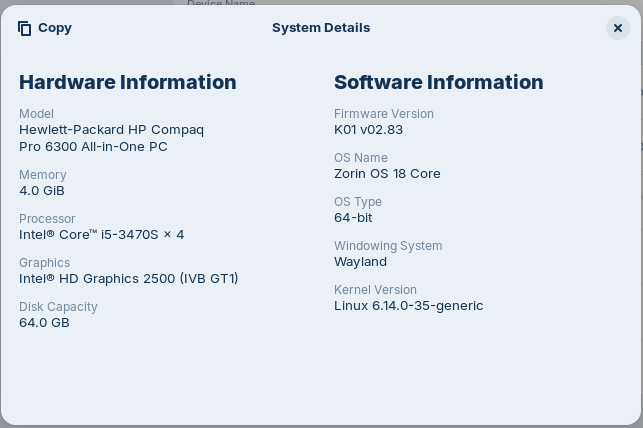Select the 64-bit value
Viewport: 643px width, 428px height.
353,218
